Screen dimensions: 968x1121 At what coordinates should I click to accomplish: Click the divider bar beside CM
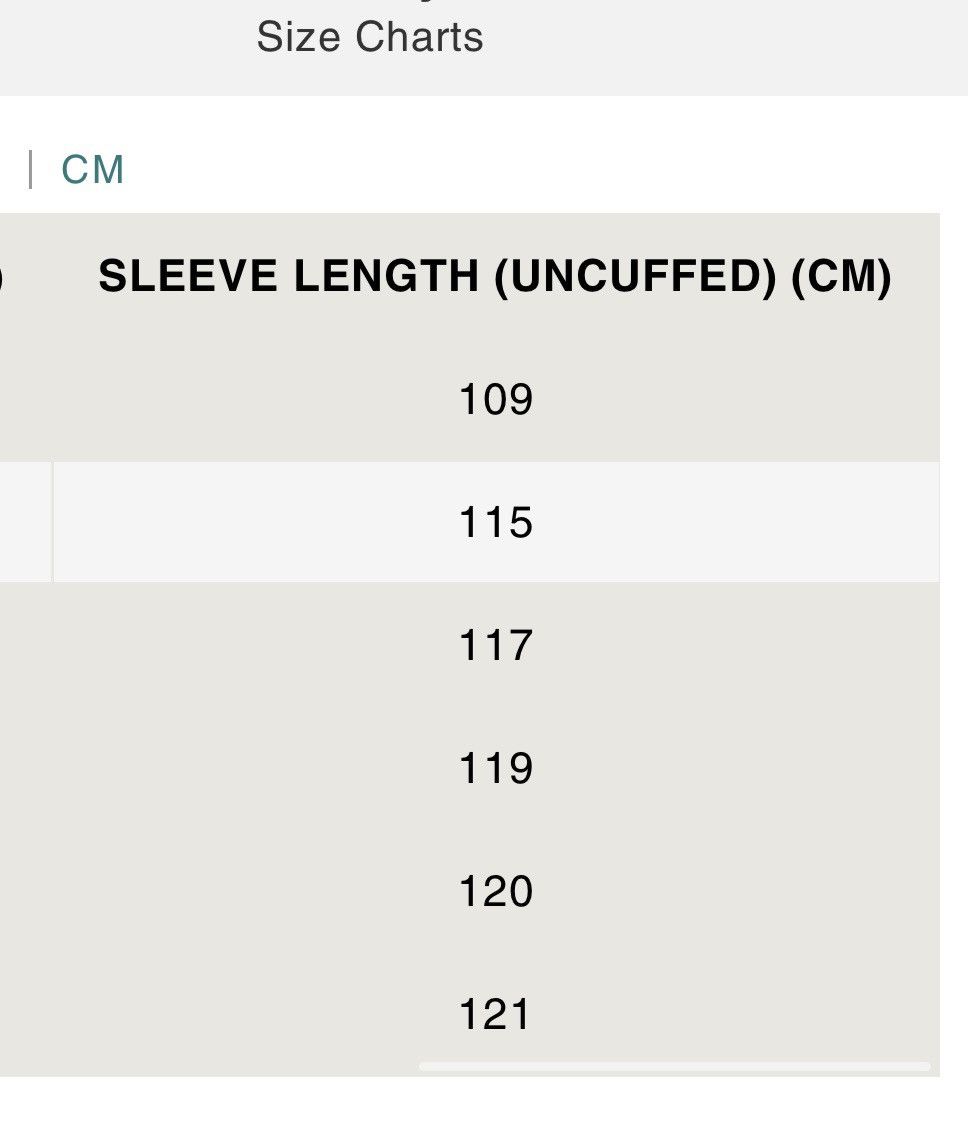click(x=30, y=169)
